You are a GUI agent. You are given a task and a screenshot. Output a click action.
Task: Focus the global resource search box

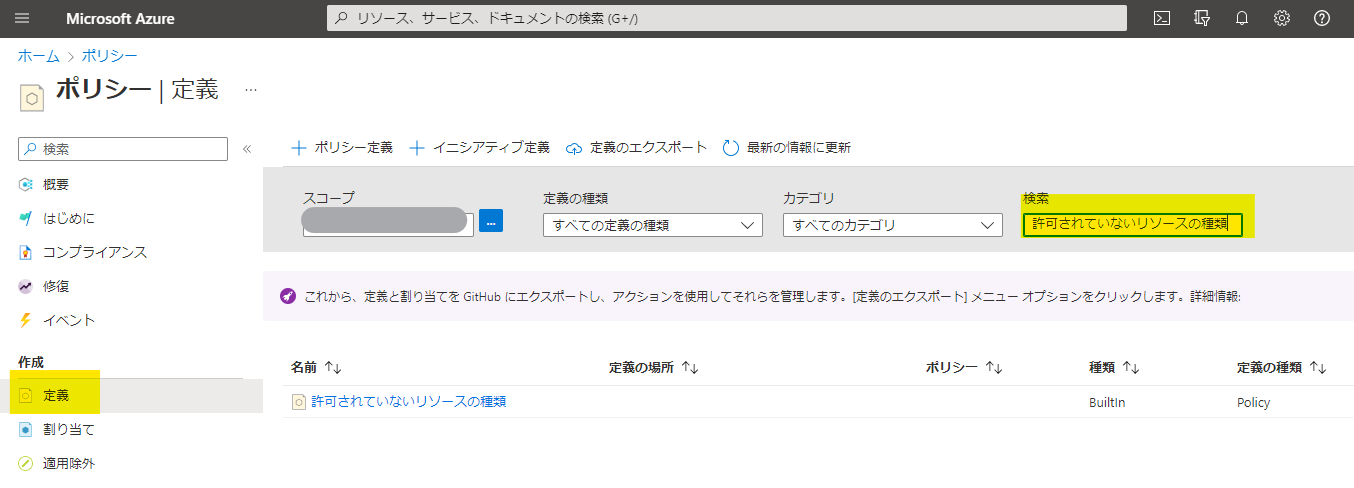coord(727,18)
